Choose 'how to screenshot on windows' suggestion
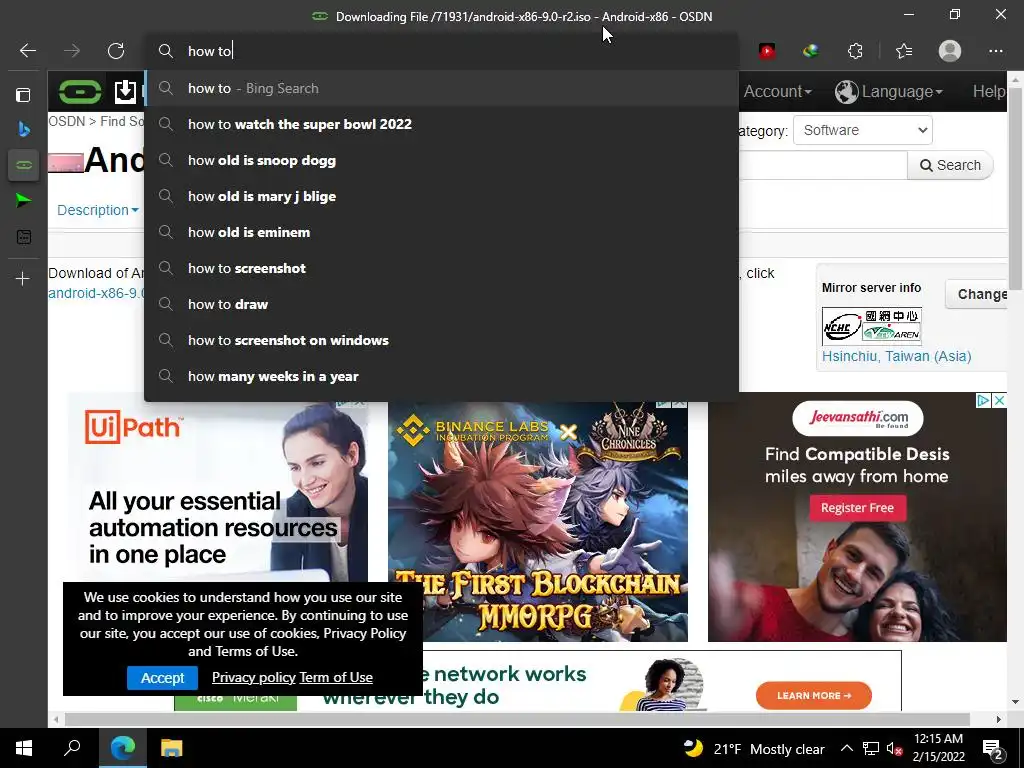The width and height of the screenshot is (1024, 768). click(x=441, y=340)
